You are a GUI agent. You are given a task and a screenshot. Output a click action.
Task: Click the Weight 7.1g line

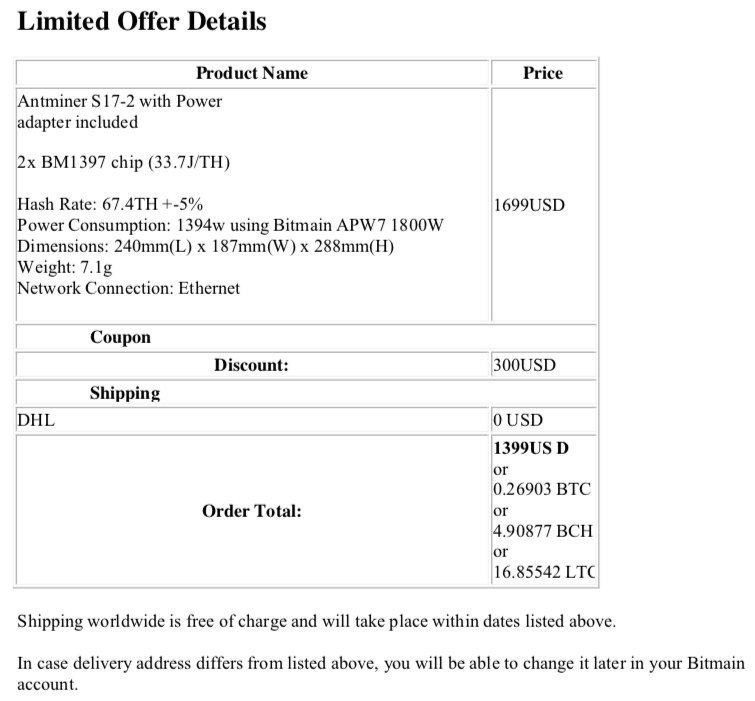pyautogui.click(x=66, y=268)
